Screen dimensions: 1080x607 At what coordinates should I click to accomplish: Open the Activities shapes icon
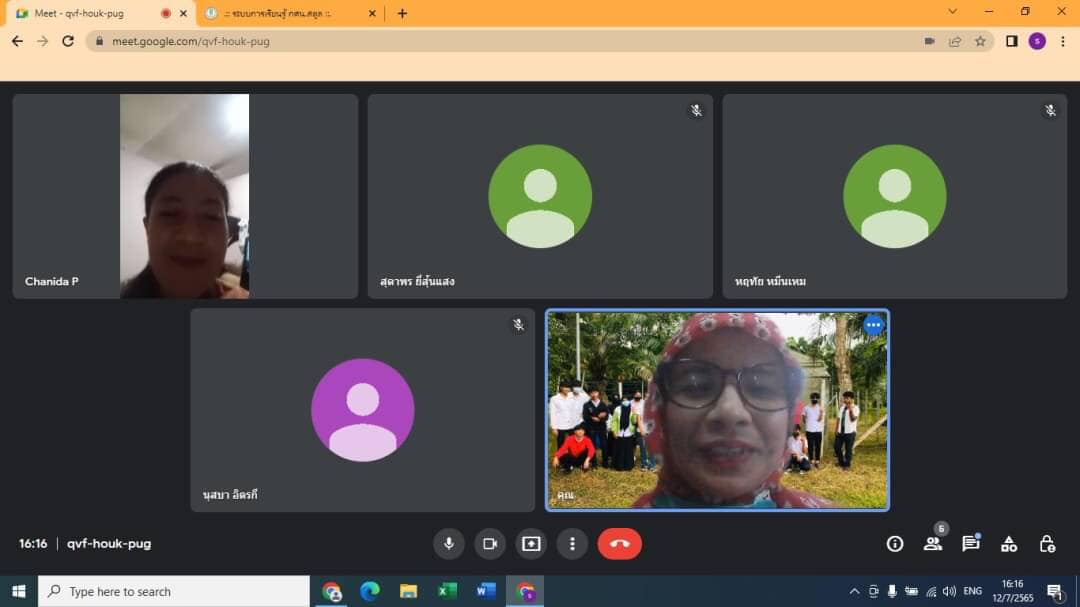click(1009, 544)
